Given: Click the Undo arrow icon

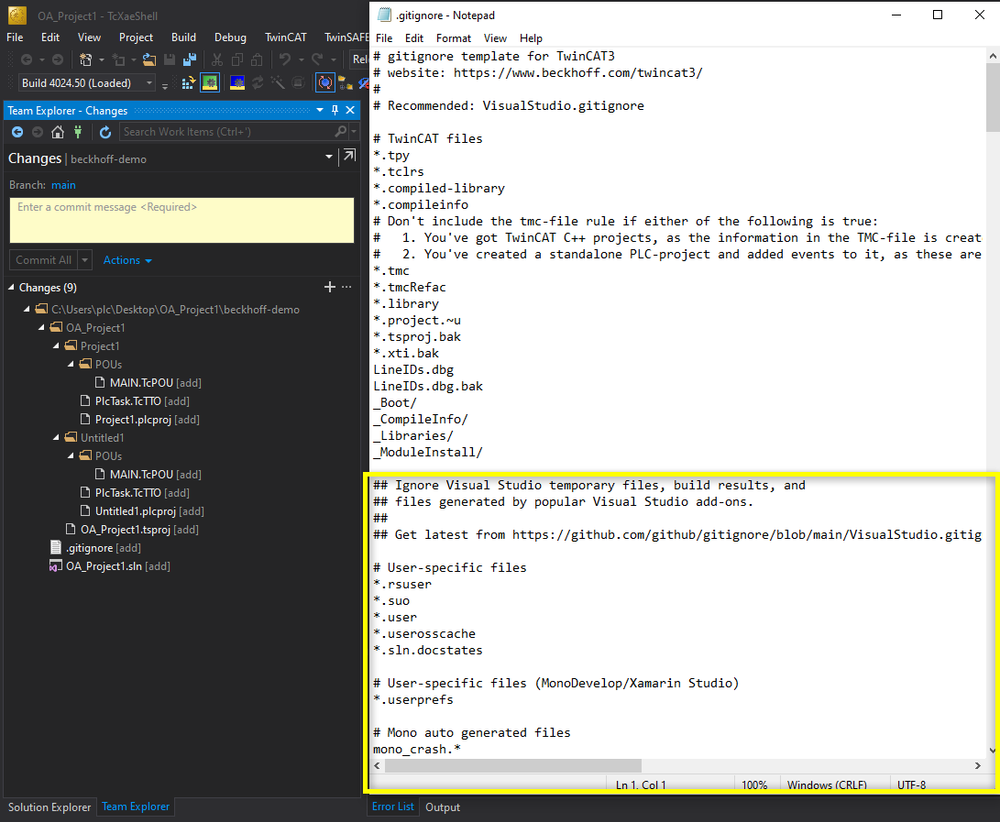Looking at the screenshot, I should tap(284, 60).
